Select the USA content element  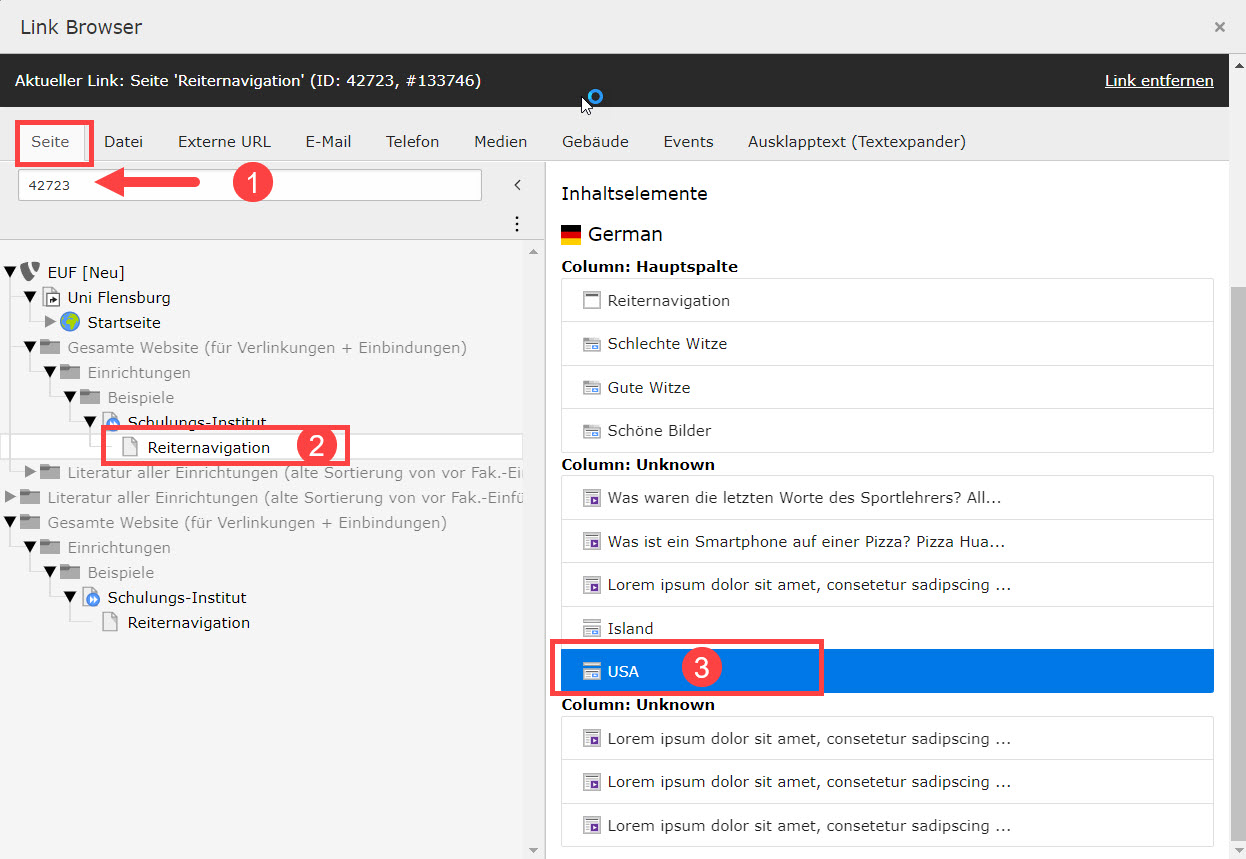click(x=623, y=672)
